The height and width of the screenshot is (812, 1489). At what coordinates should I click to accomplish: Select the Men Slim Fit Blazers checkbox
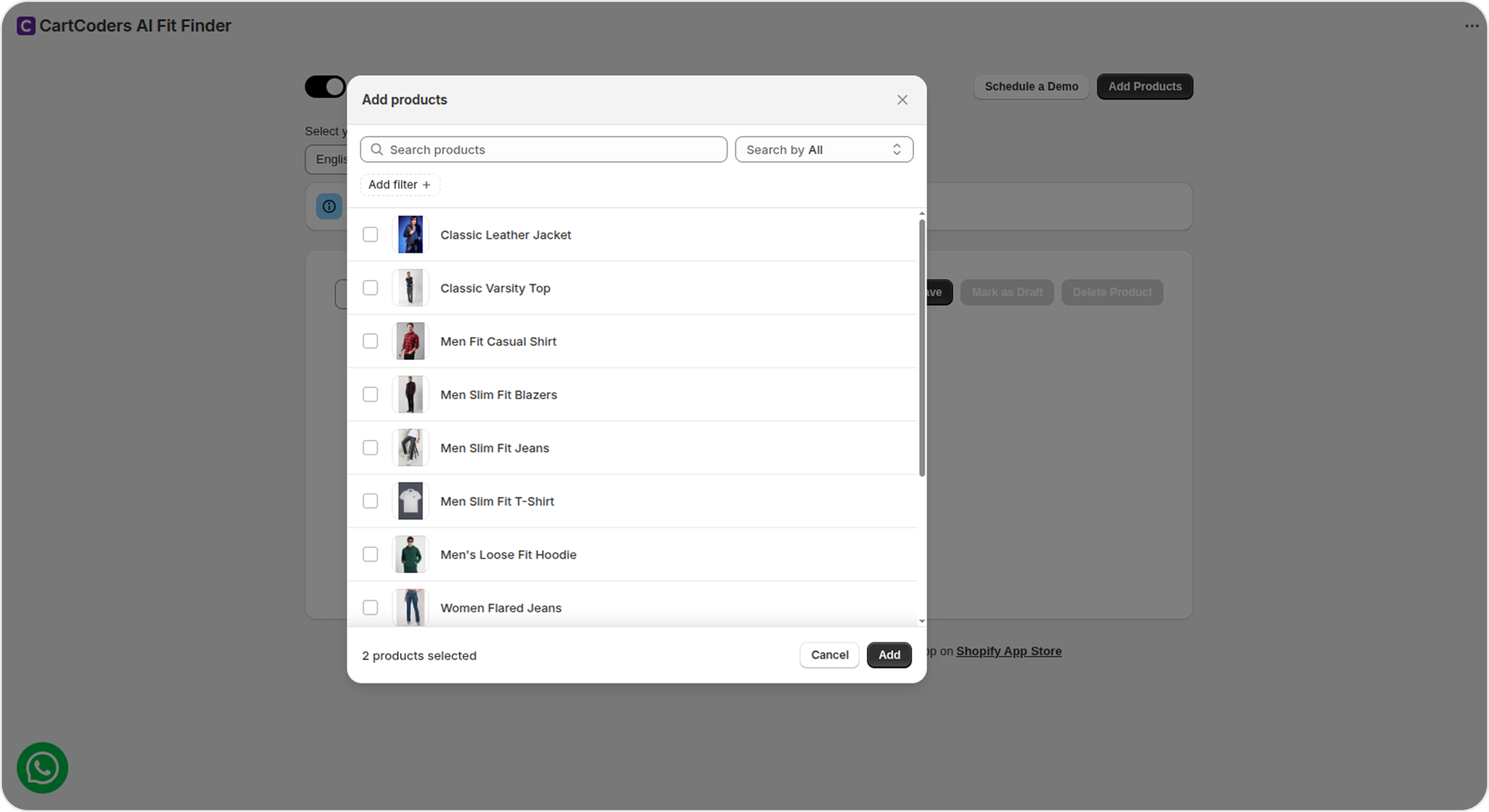tap(370, 394)
